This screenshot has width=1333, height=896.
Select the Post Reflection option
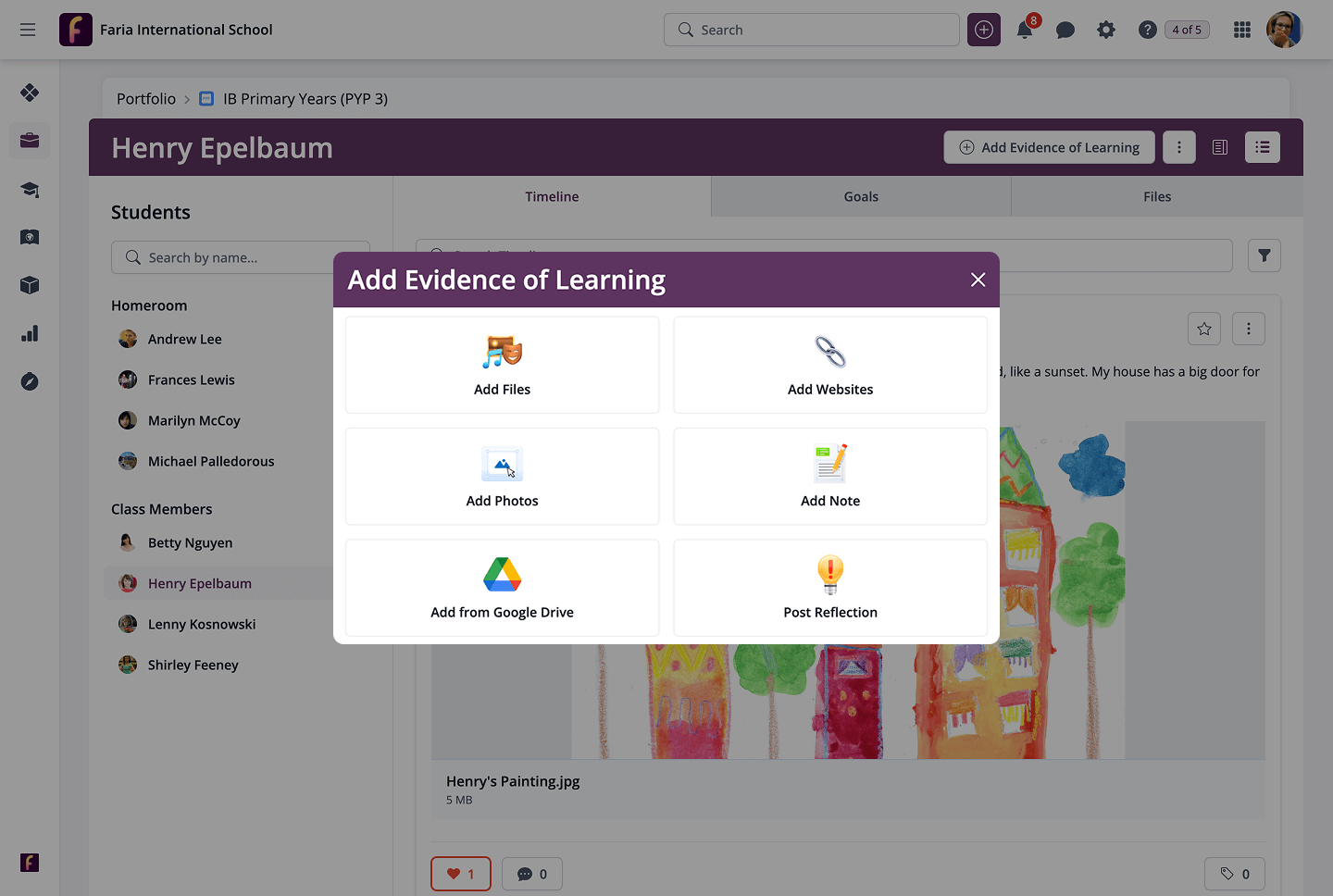[830, 588]
